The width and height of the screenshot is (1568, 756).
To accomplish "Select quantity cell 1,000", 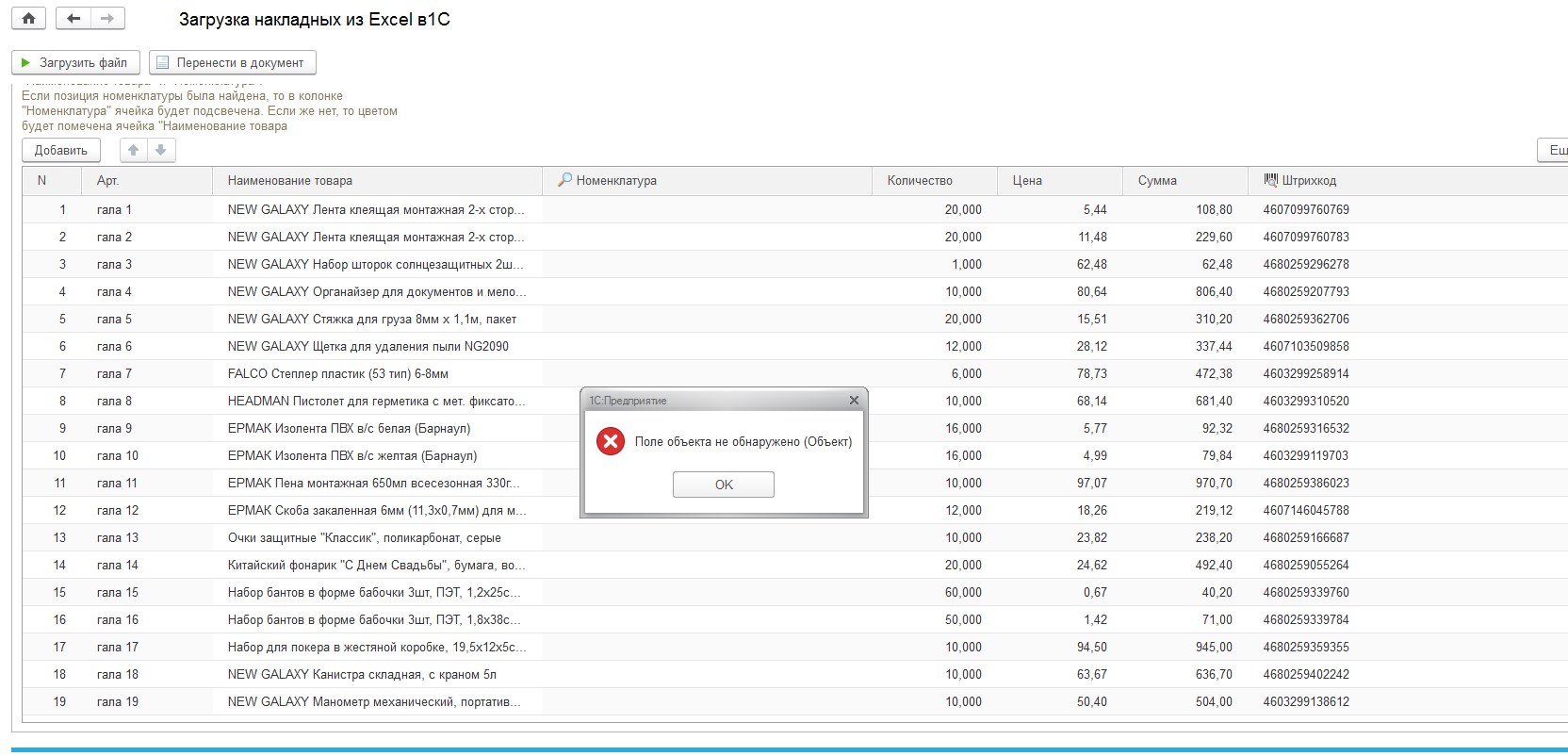I will click(934, 264).
